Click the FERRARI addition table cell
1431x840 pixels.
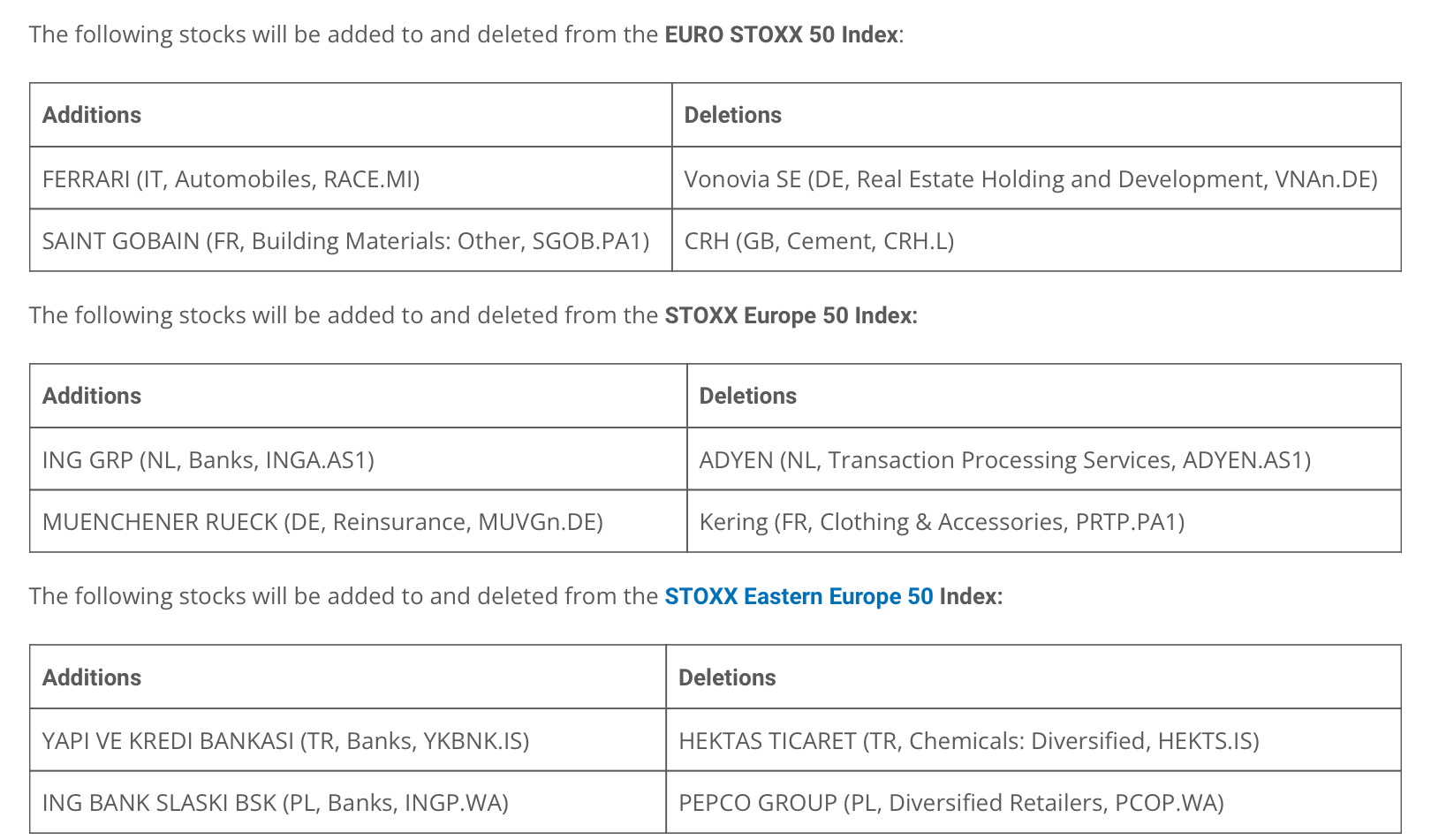click(x=351, y=178)
